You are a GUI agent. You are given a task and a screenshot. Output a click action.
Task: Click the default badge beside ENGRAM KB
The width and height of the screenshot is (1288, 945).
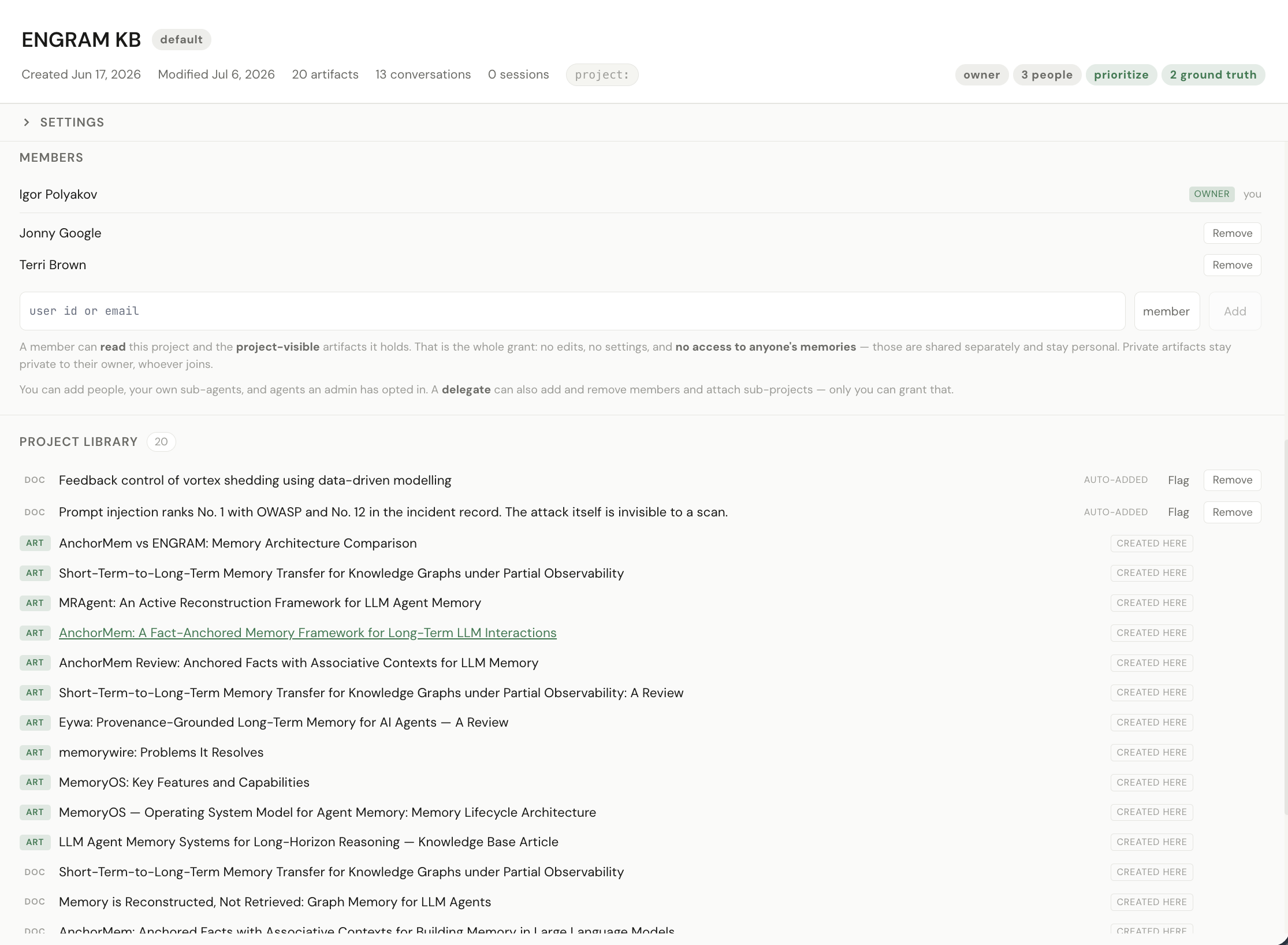(x=181, y=39)
